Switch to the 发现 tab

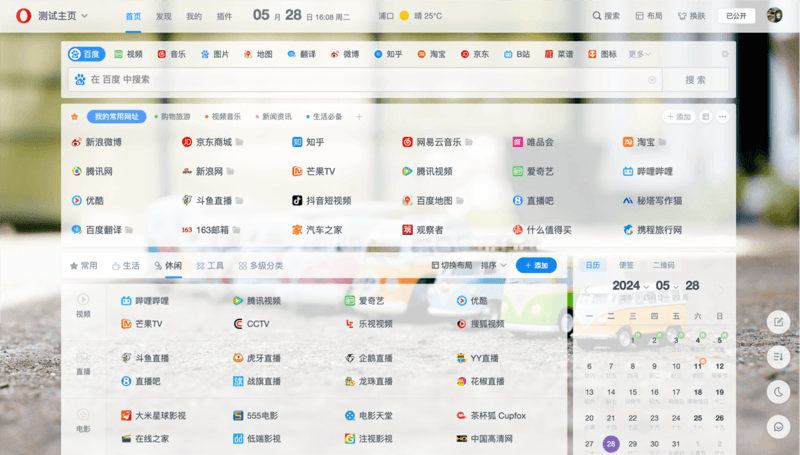point(164,16)
